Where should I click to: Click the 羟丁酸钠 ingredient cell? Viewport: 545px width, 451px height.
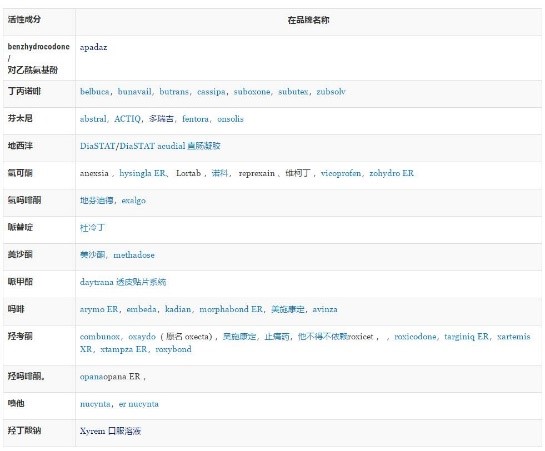tap(39, 433)
